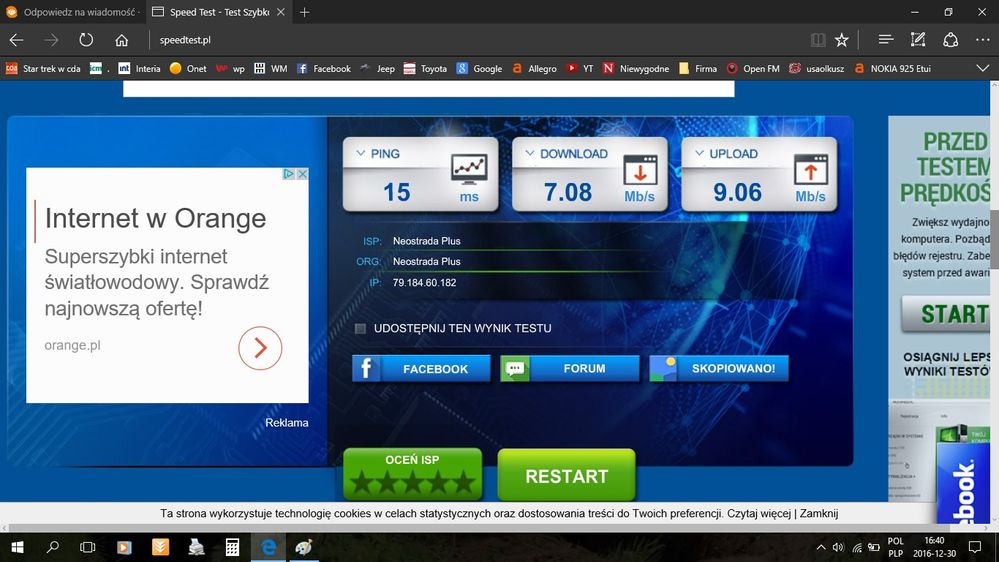This screenshot has width=999, height=562.
Task: Click the SKOPIOWANO! button
Action: pyautogui.click(x=719, y=368)
